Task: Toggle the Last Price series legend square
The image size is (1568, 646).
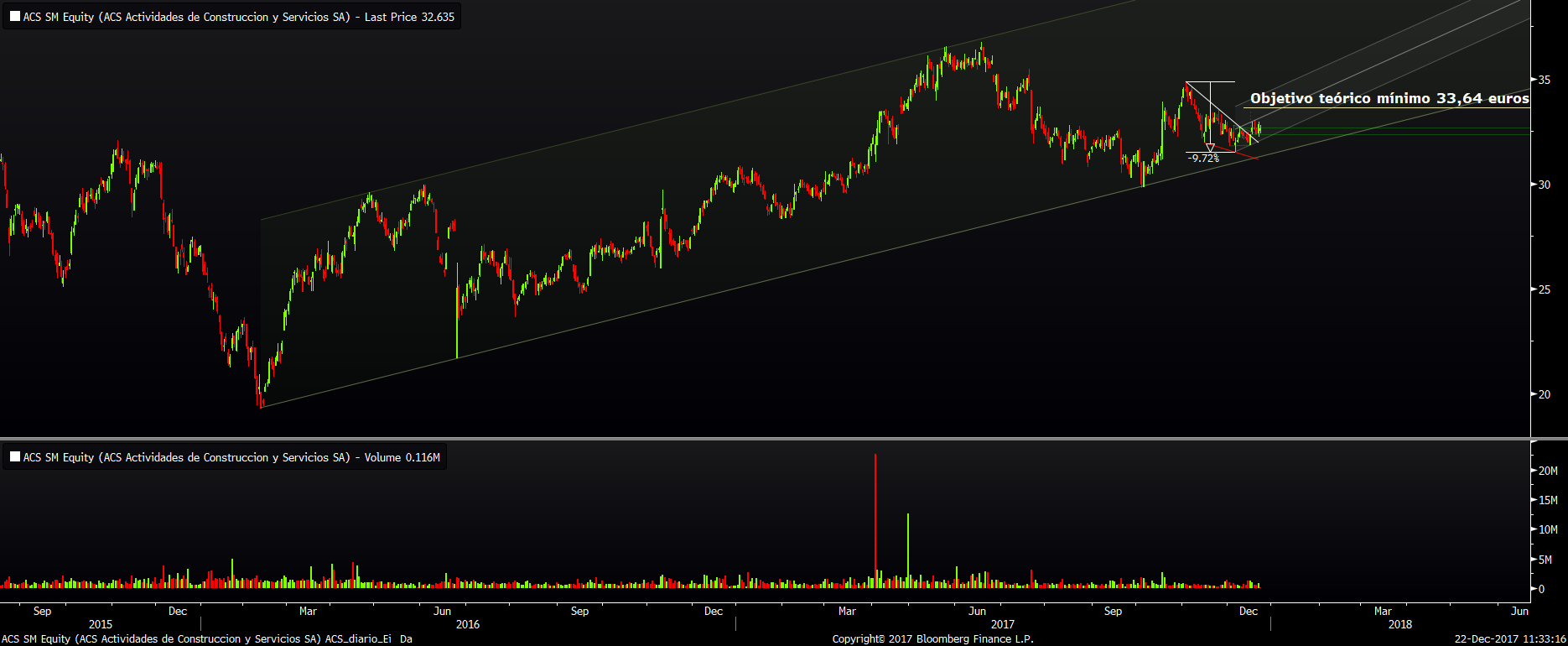Action: point(15,17)
